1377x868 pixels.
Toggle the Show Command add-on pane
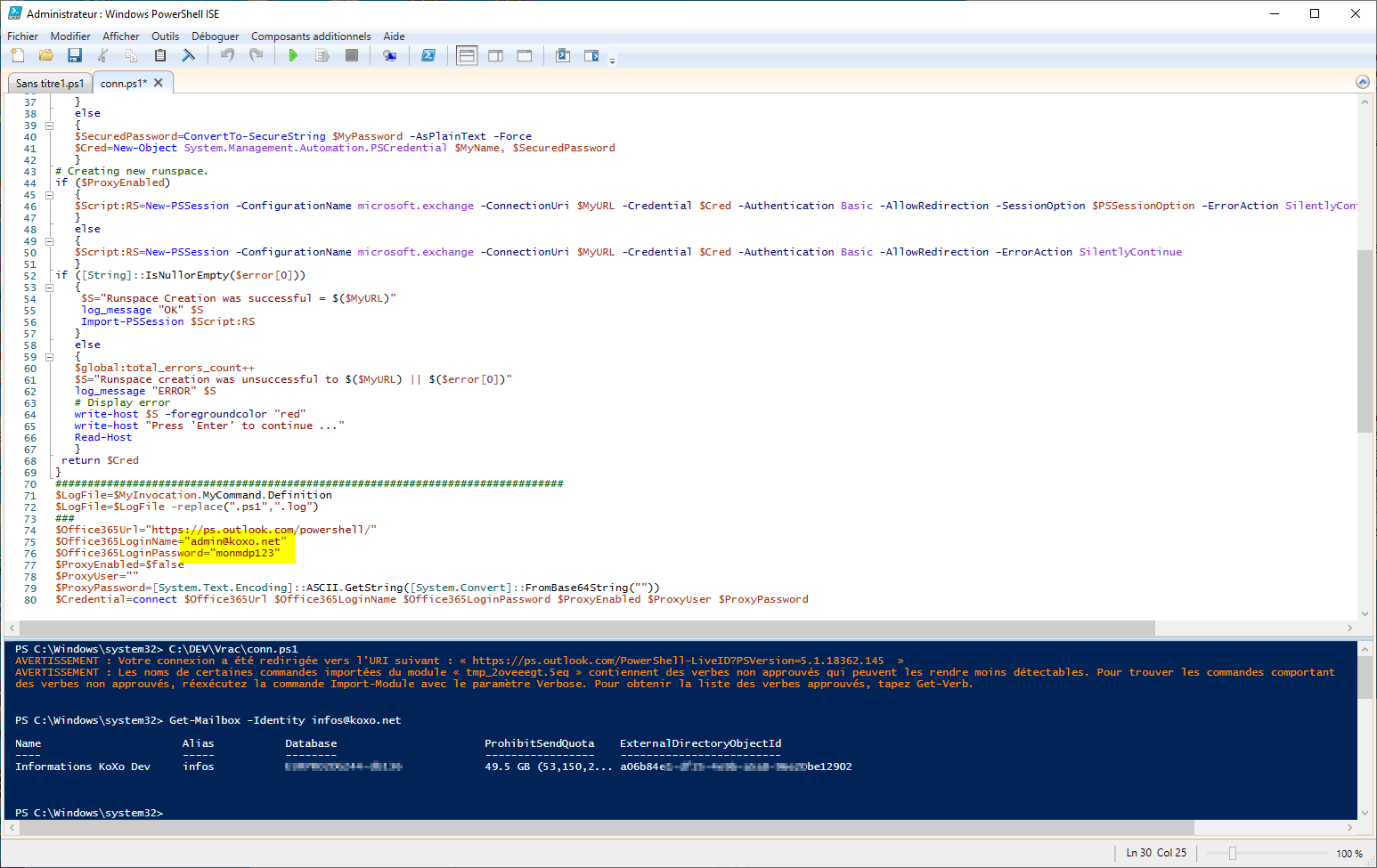591,55
